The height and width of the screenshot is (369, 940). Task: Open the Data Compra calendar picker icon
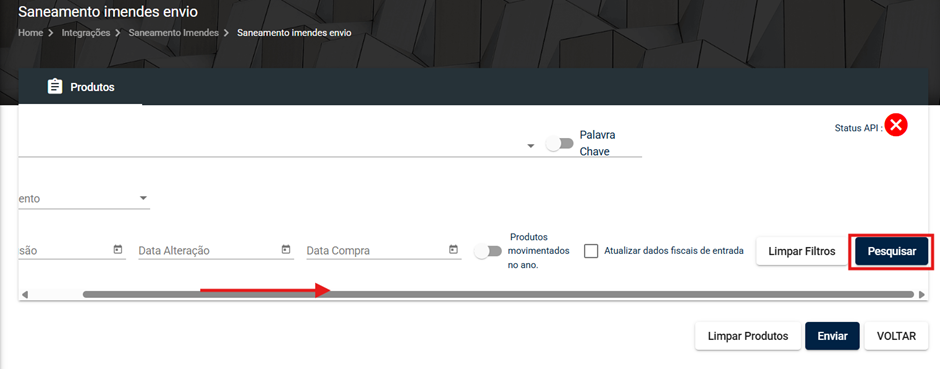coord(454,250)
